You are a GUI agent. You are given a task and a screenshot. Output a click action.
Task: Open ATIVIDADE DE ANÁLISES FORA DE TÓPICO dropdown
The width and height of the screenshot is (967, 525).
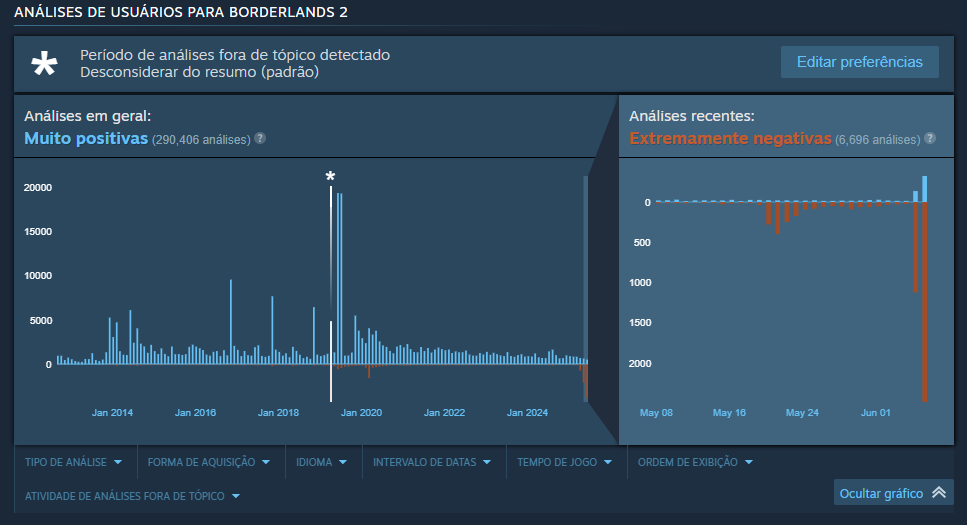click(x=132, y=496)
